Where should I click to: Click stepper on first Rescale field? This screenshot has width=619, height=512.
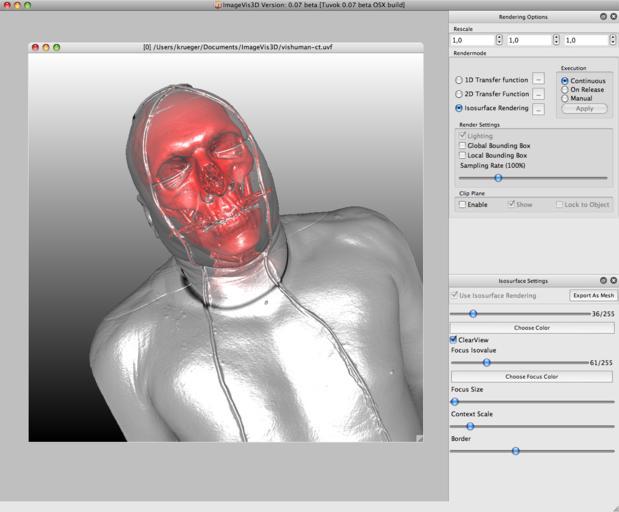point(500,40)
